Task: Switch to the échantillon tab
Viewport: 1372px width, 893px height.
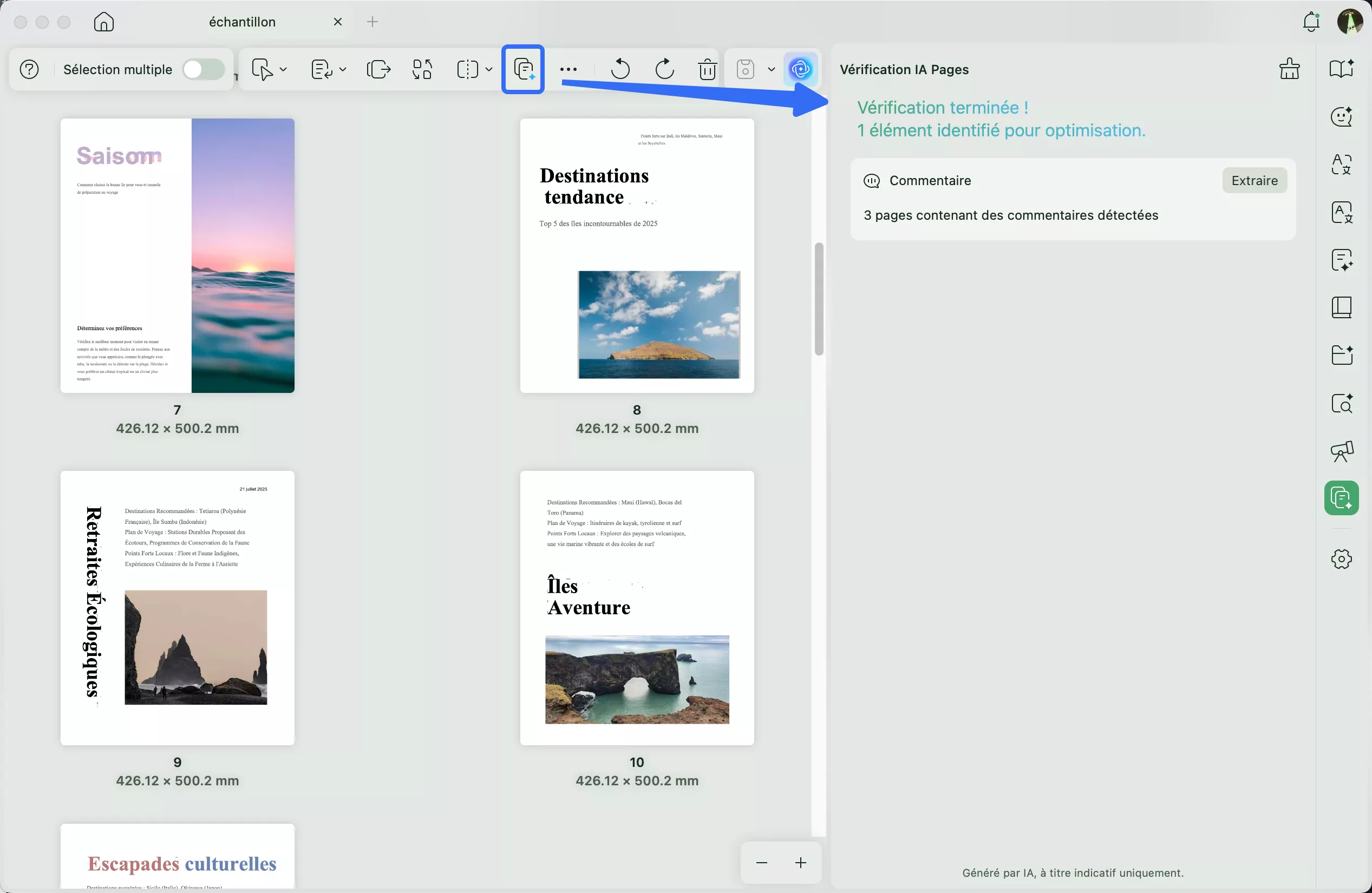Action: (242, 21)
